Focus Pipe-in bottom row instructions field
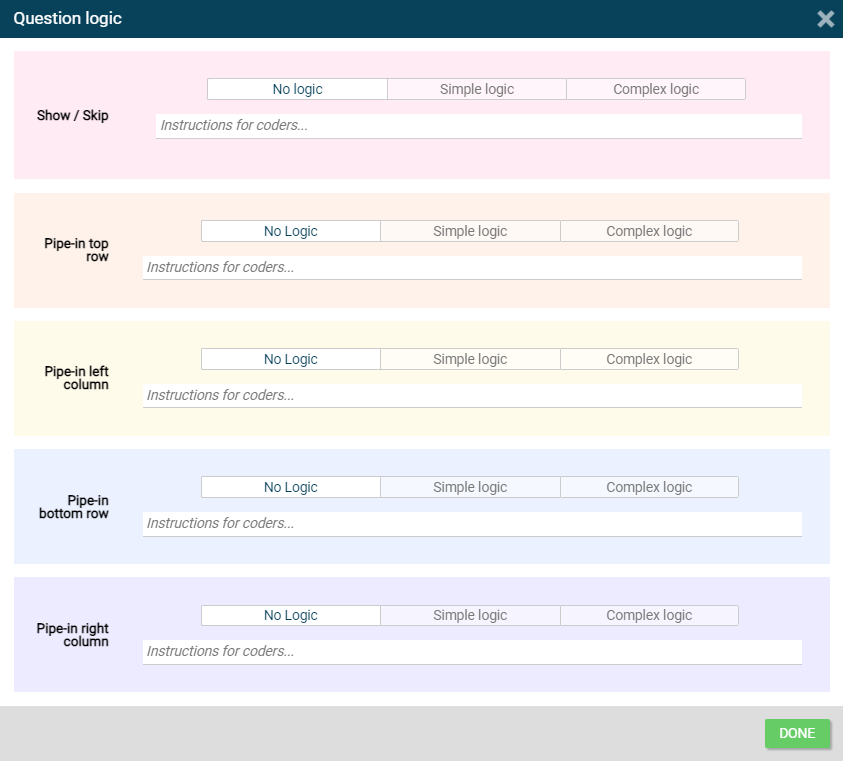 click(x=472, y=524)
